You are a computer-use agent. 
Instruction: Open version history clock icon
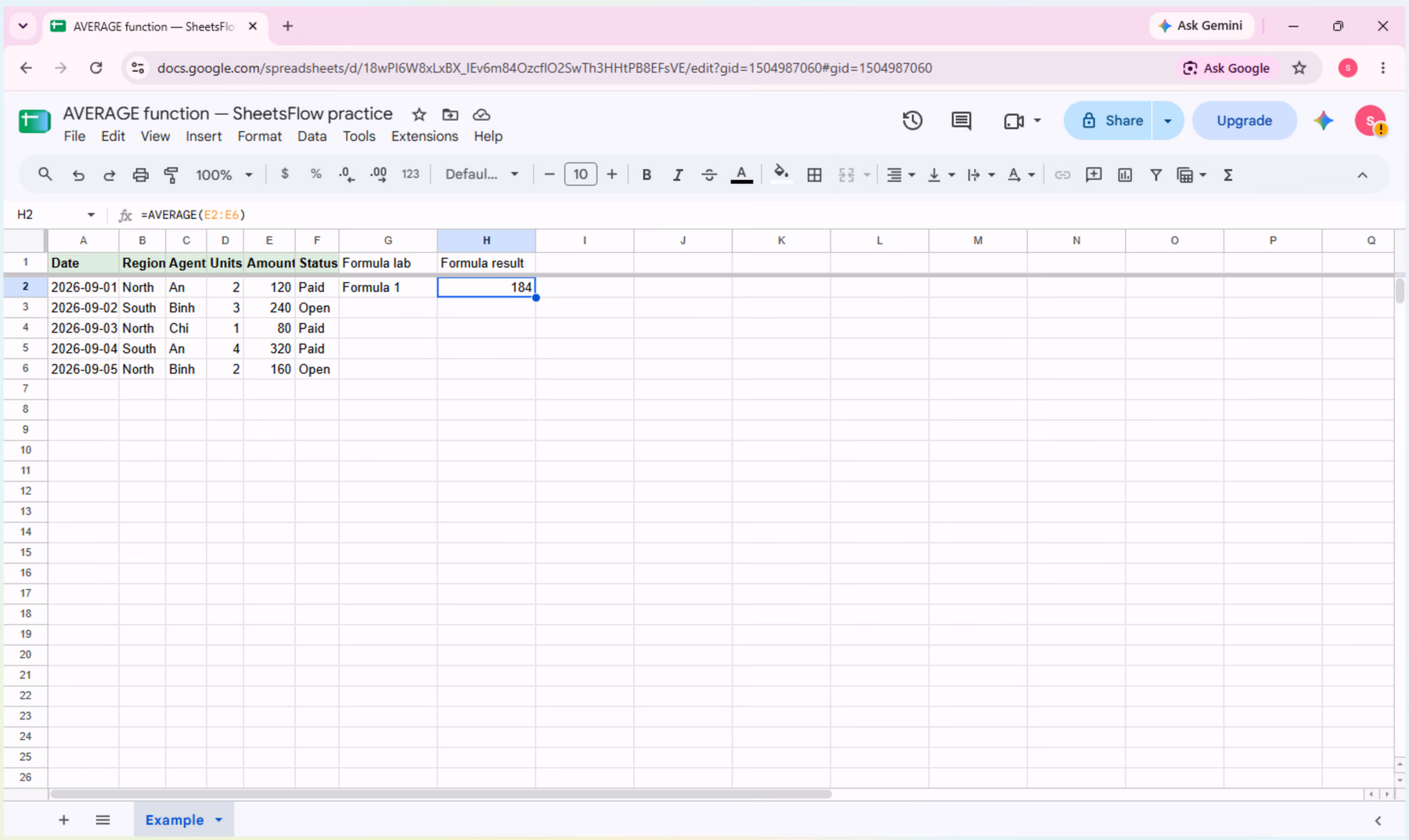tap(913, 121)
